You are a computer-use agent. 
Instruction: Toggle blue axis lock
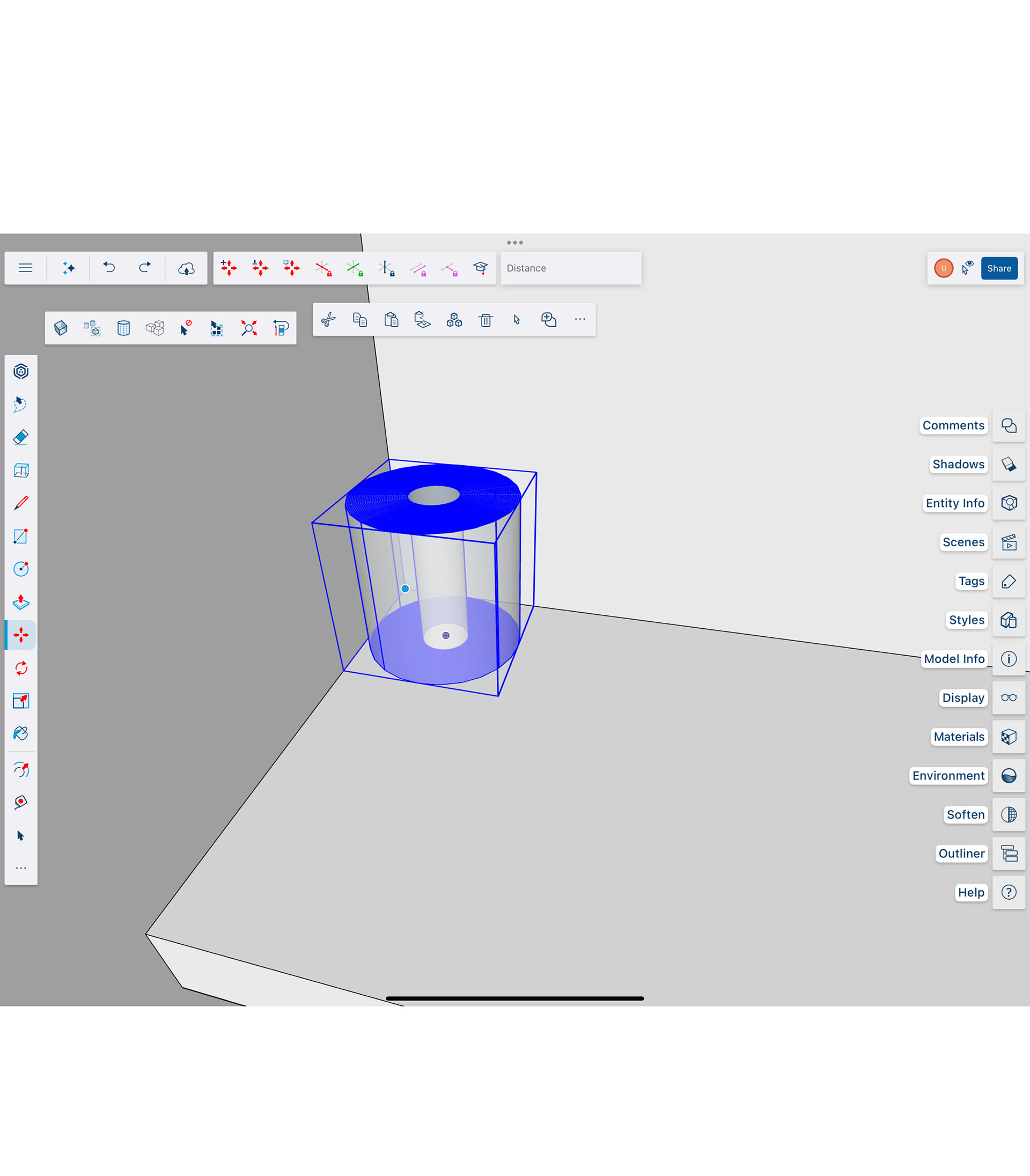point(386,268)
